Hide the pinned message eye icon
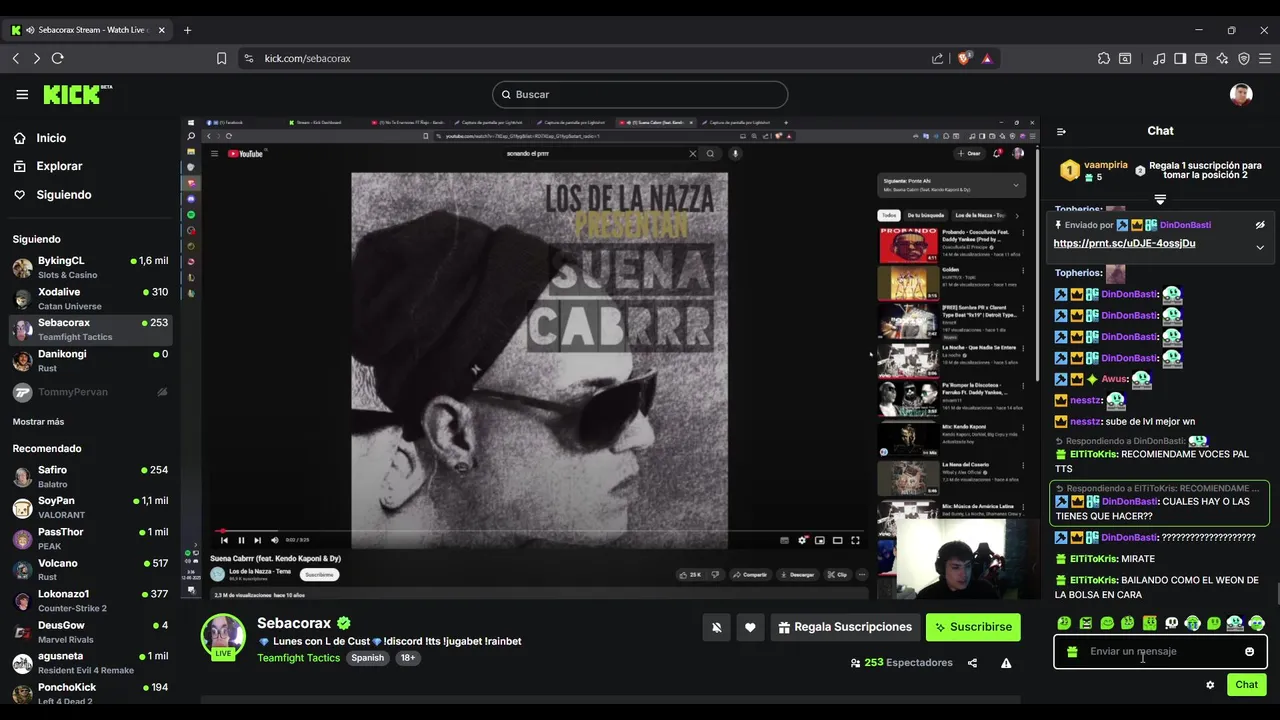Viewport: 1280px width, 720px height. click(x=1260, y=225)
